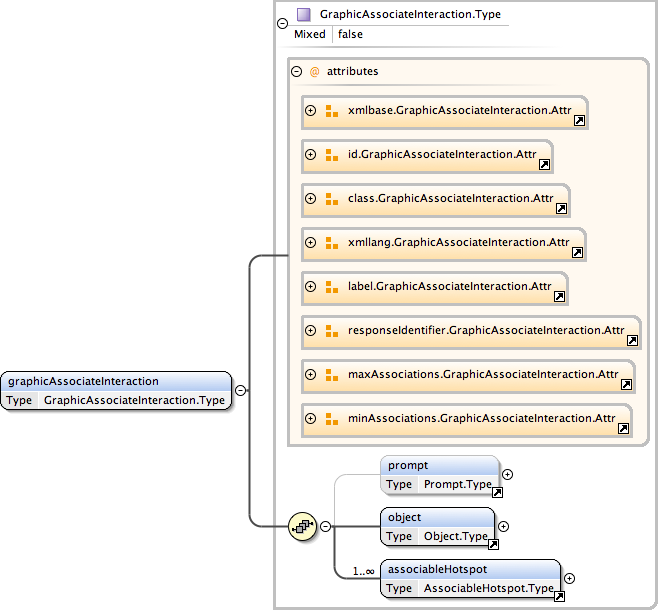
Task: Click the link arrow on responseIdentifier attribute
Action: tap(631, 341)
